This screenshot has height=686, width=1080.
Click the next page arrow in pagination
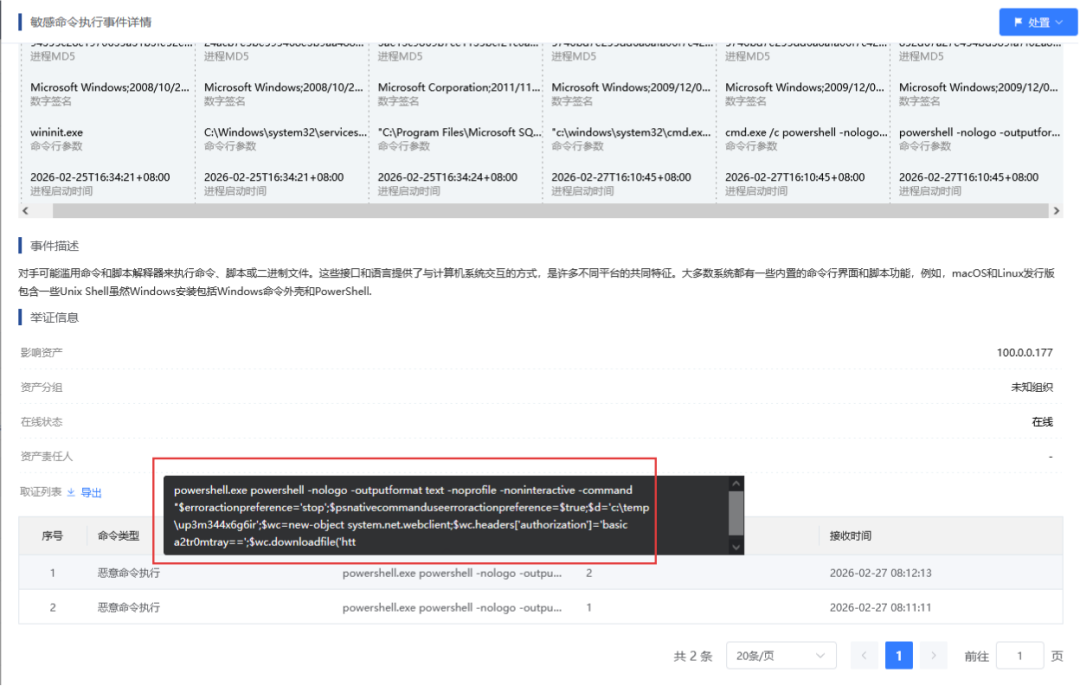pos(932,655)
